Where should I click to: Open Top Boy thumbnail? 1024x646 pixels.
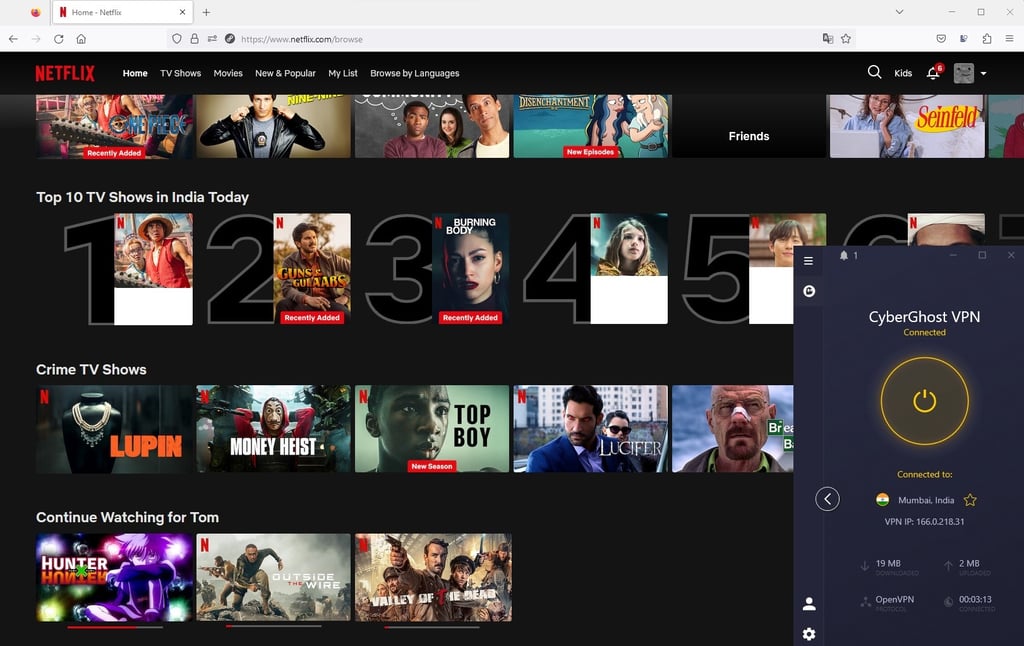point(432,428)
